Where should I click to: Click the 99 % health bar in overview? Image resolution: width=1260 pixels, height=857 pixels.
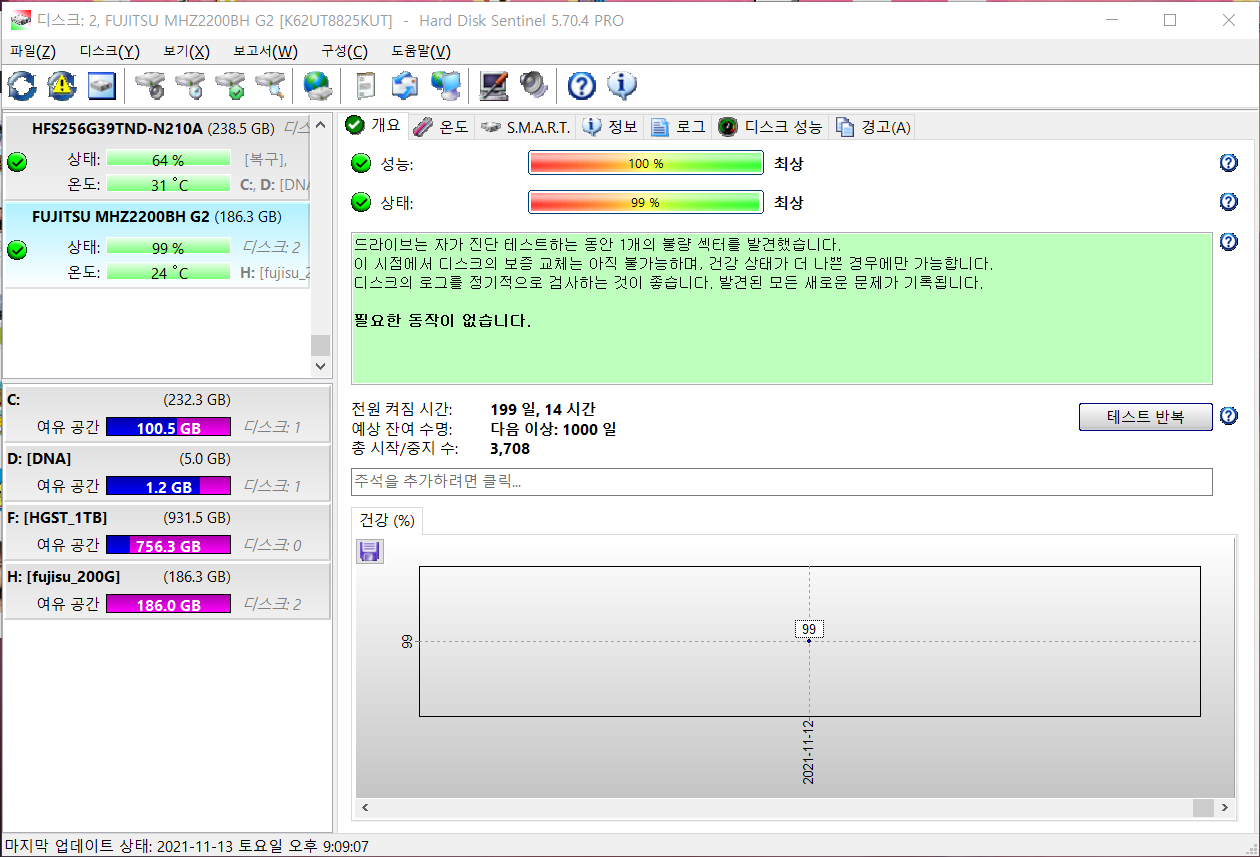click(x=646, y=202)
